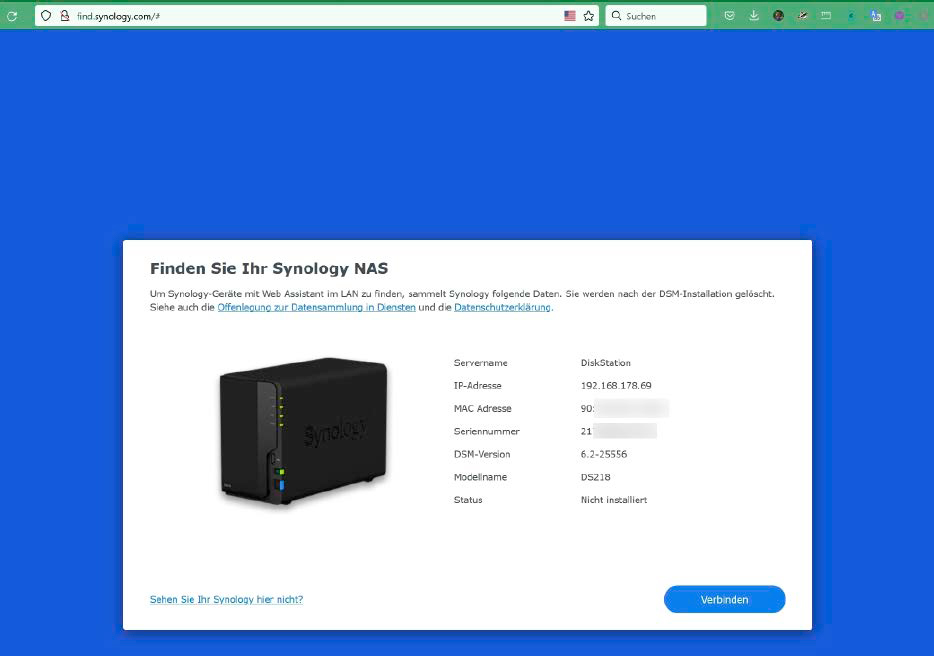Open the Datenschutzerklärung link
Image resolution: width=934 pixels, height=656 pixels.
point(502,307)
